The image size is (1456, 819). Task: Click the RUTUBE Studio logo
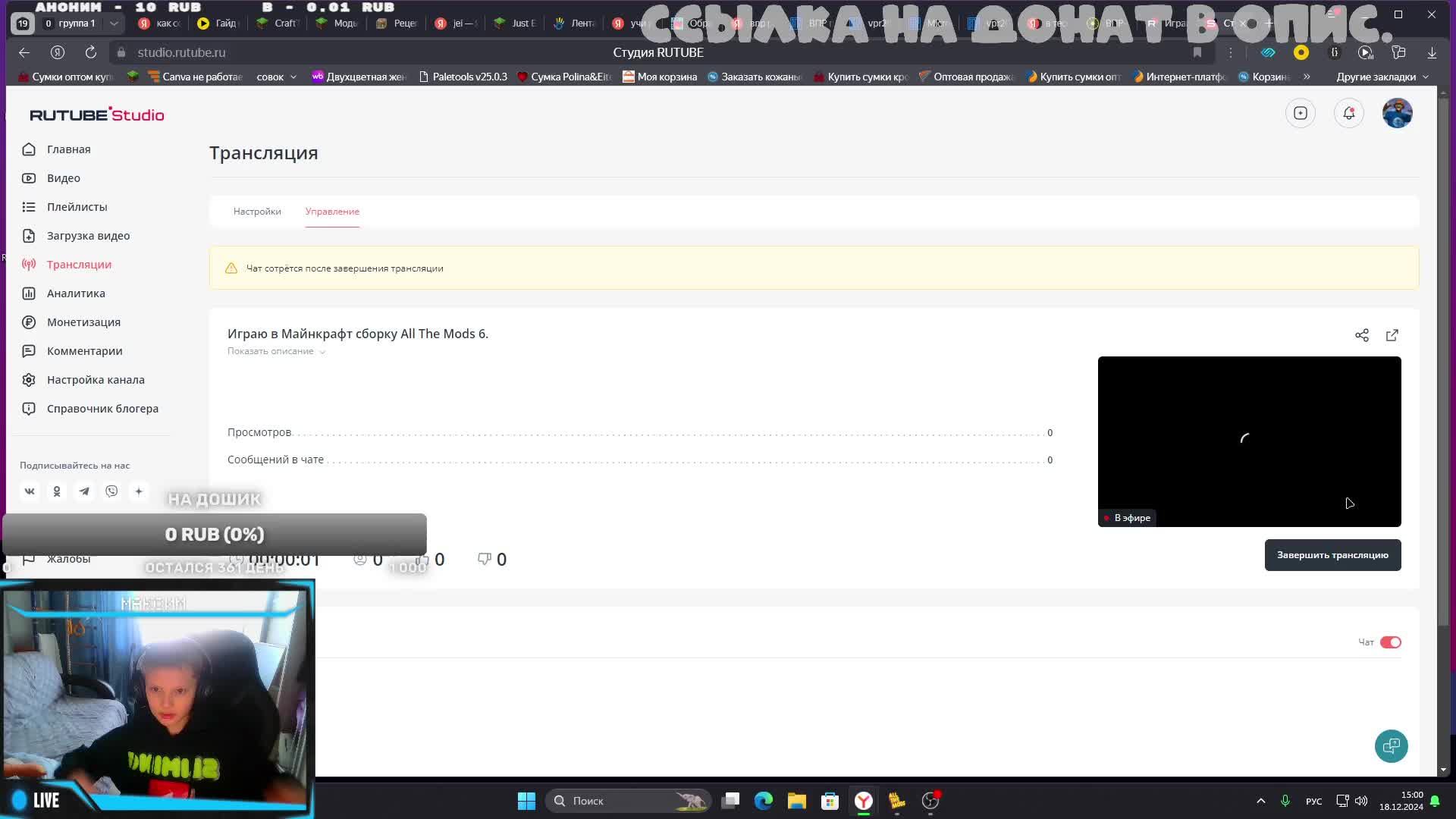coord(97,115)
